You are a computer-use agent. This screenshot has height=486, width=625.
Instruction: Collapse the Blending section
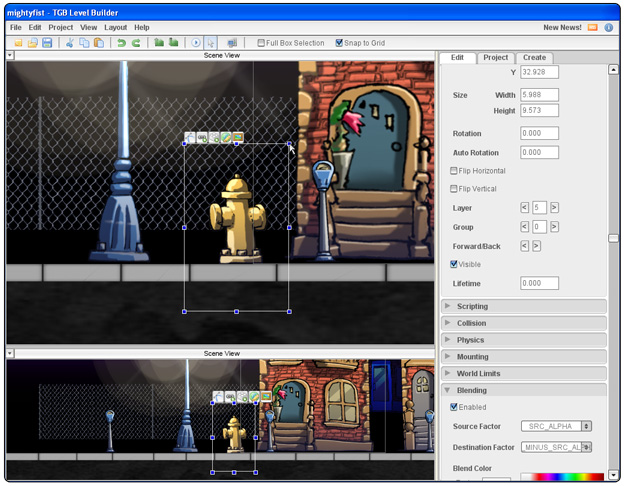(524, 390)
